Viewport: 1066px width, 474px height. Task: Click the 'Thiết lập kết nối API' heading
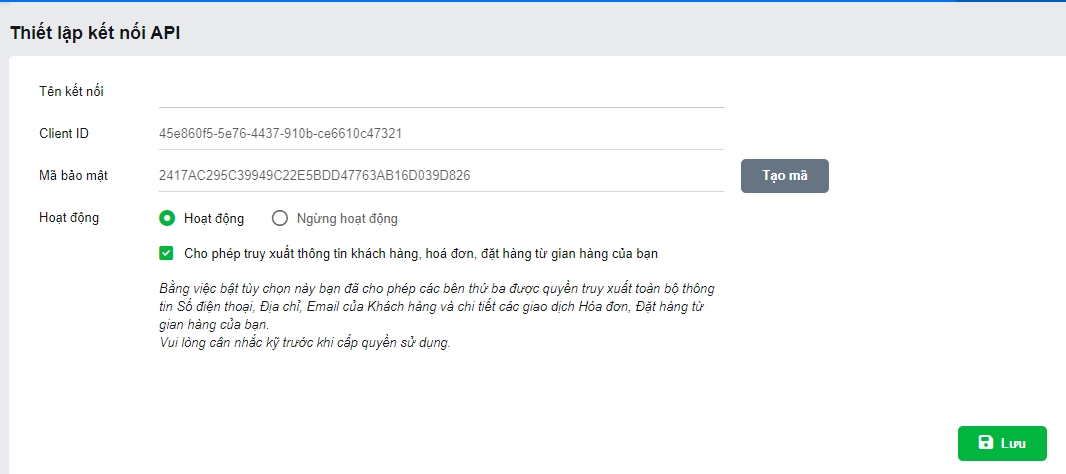95,32
